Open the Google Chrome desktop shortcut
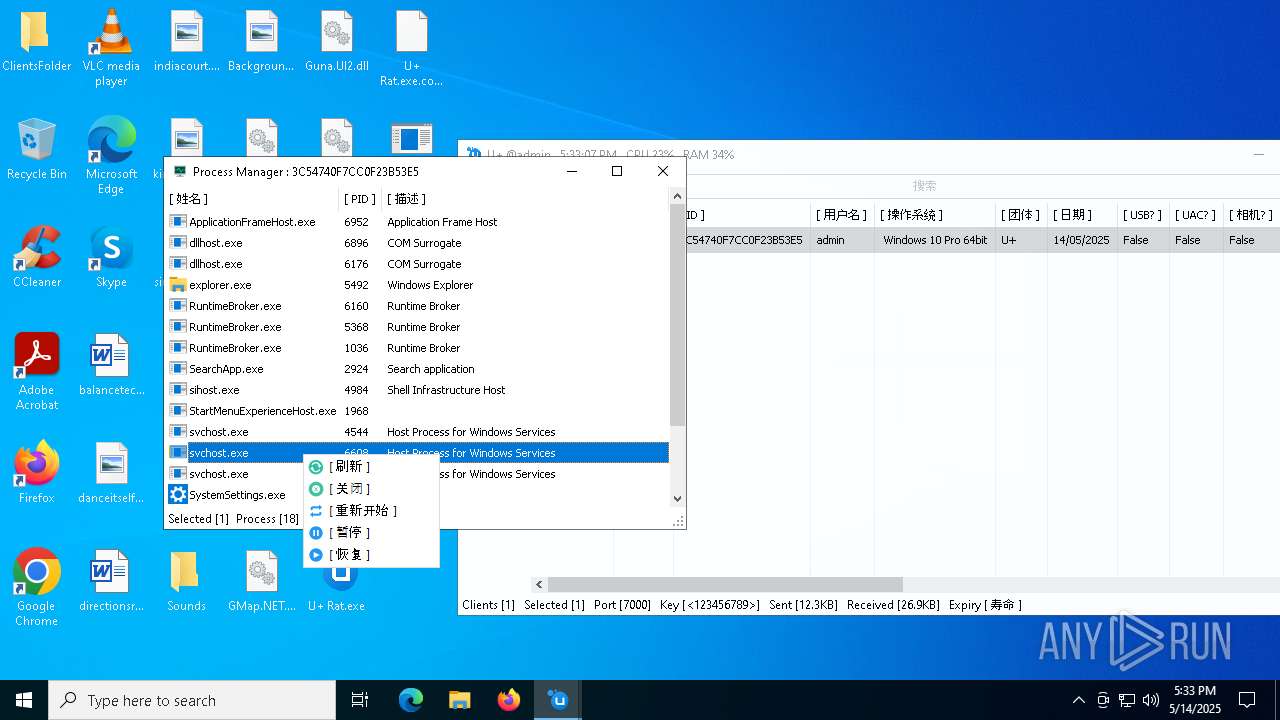 click(36, 588)
